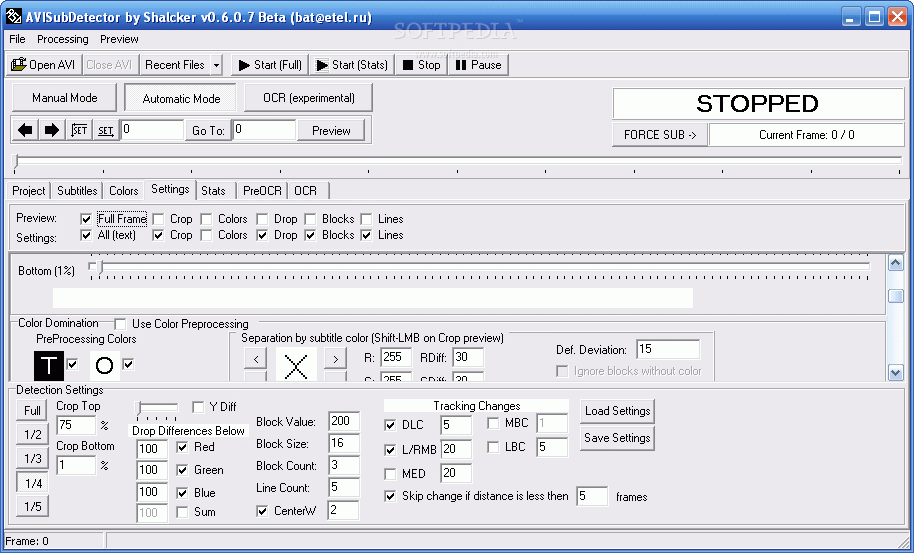Enable Preview row Lines checkbox
Image resolution: width=914 pixels, height=553 pixels.
point(367,219)
